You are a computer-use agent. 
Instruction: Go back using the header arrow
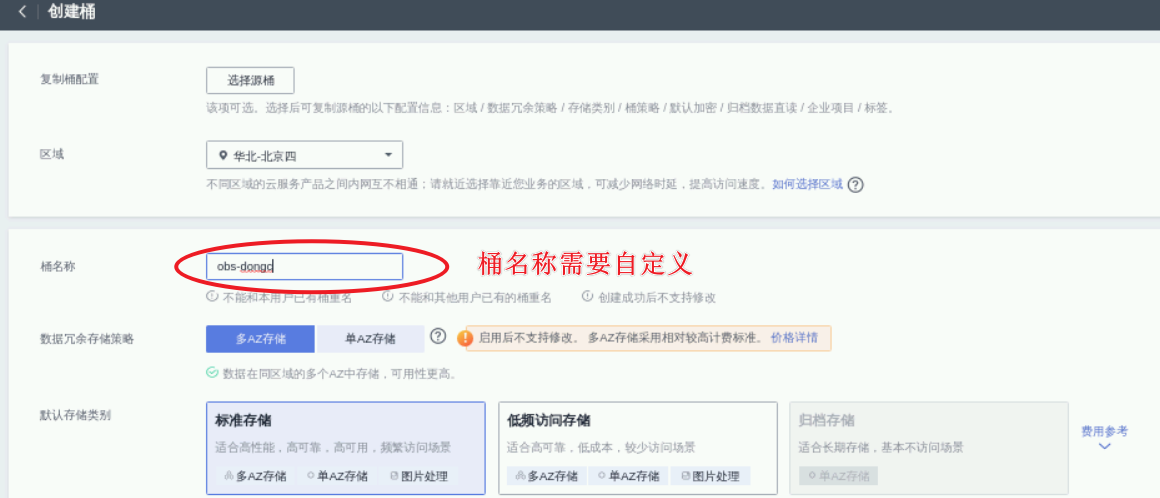(22, 12)
